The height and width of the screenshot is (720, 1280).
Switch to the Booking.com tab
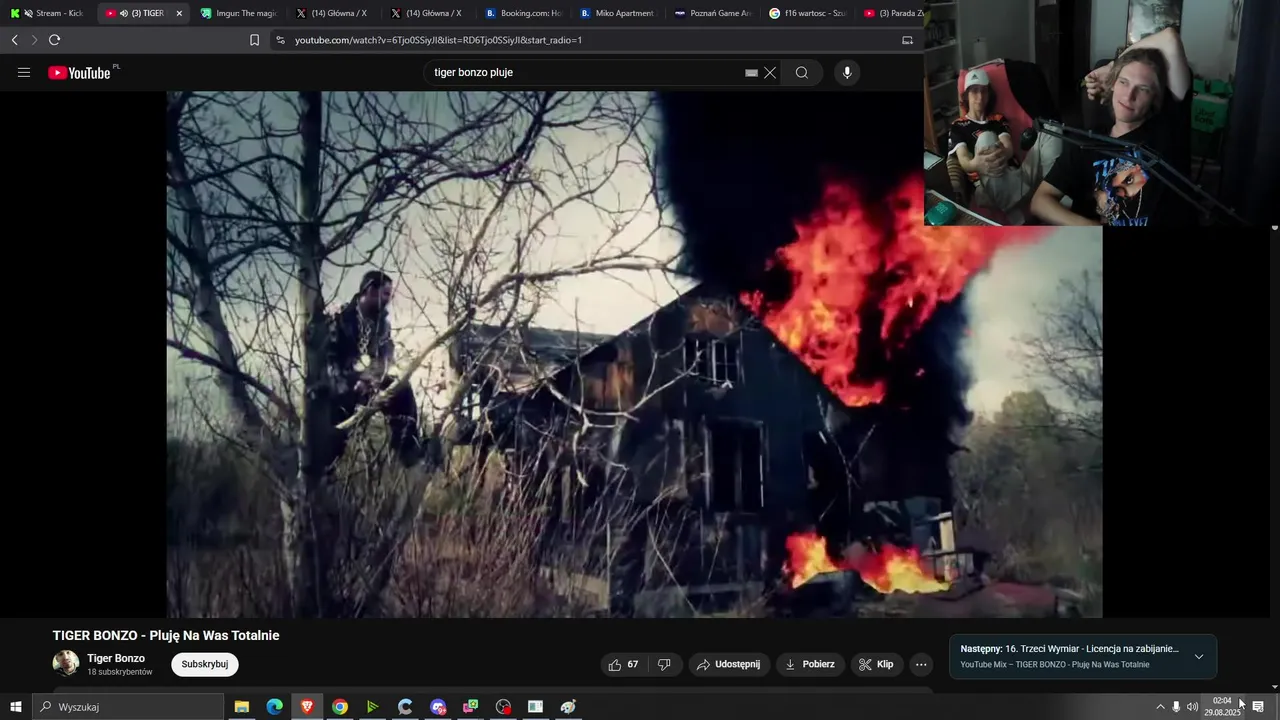point(523,13)
